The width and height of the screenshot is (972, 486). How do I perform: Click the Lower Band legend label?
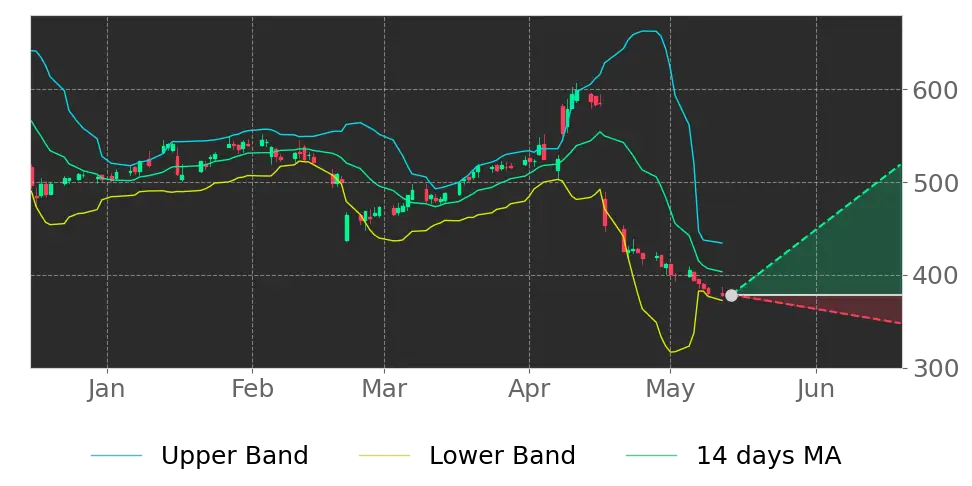(x=502, y=456)
